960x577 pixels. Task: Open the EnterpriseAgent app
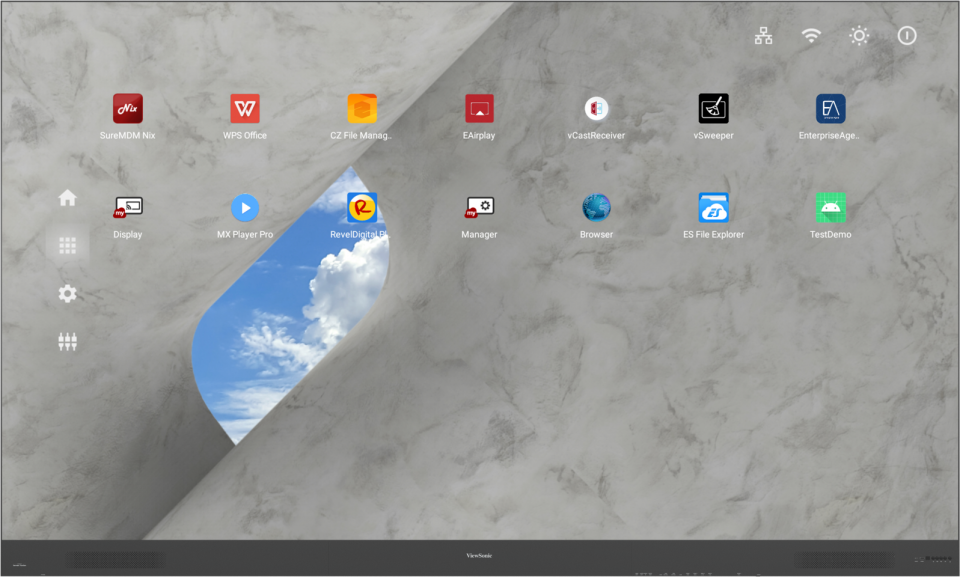click(830, 109)
